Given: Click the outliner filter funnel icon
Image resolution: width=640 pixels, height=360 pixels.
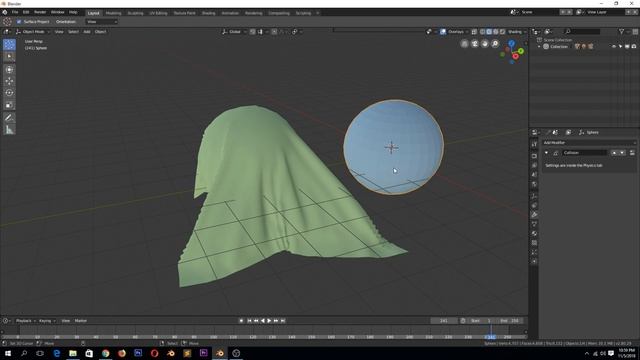Looking at the screenshot, I should point(621,31).
